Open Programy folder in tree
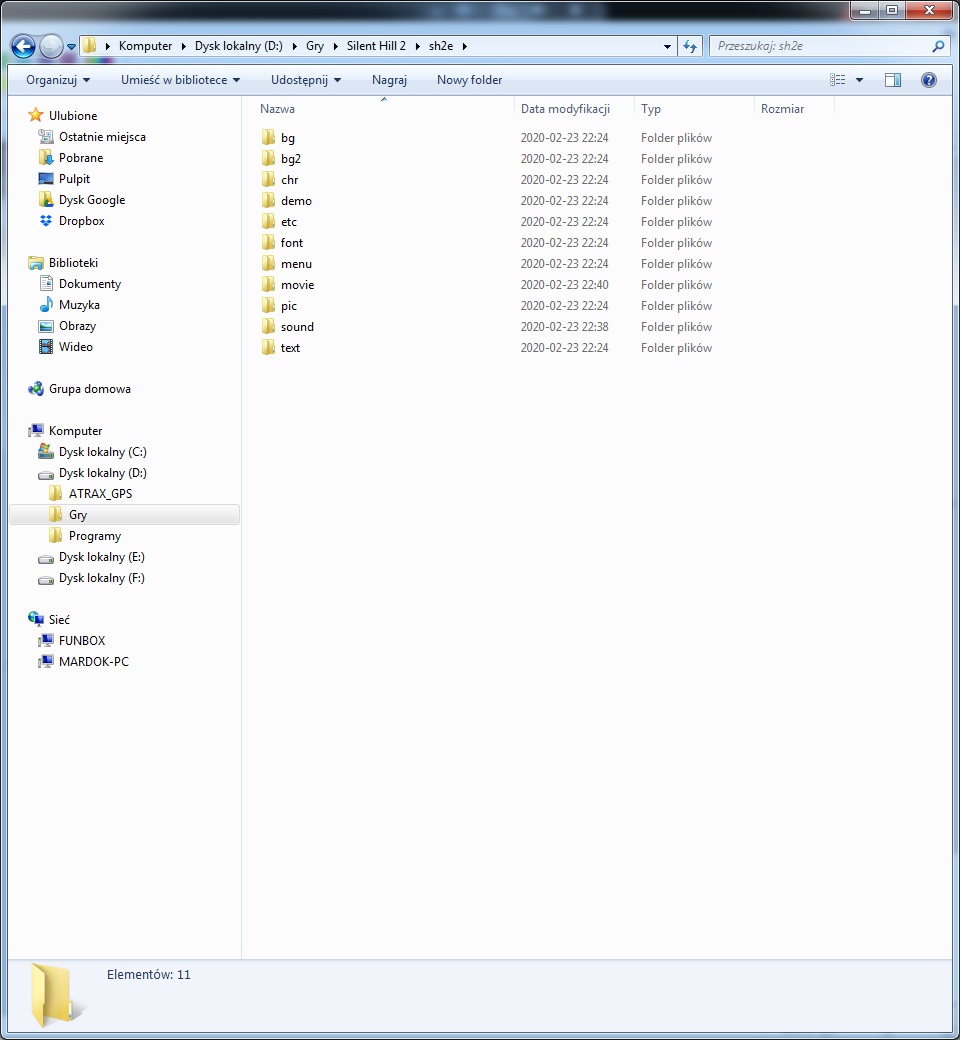This screenshot has width=962, height=1044. 95,536
